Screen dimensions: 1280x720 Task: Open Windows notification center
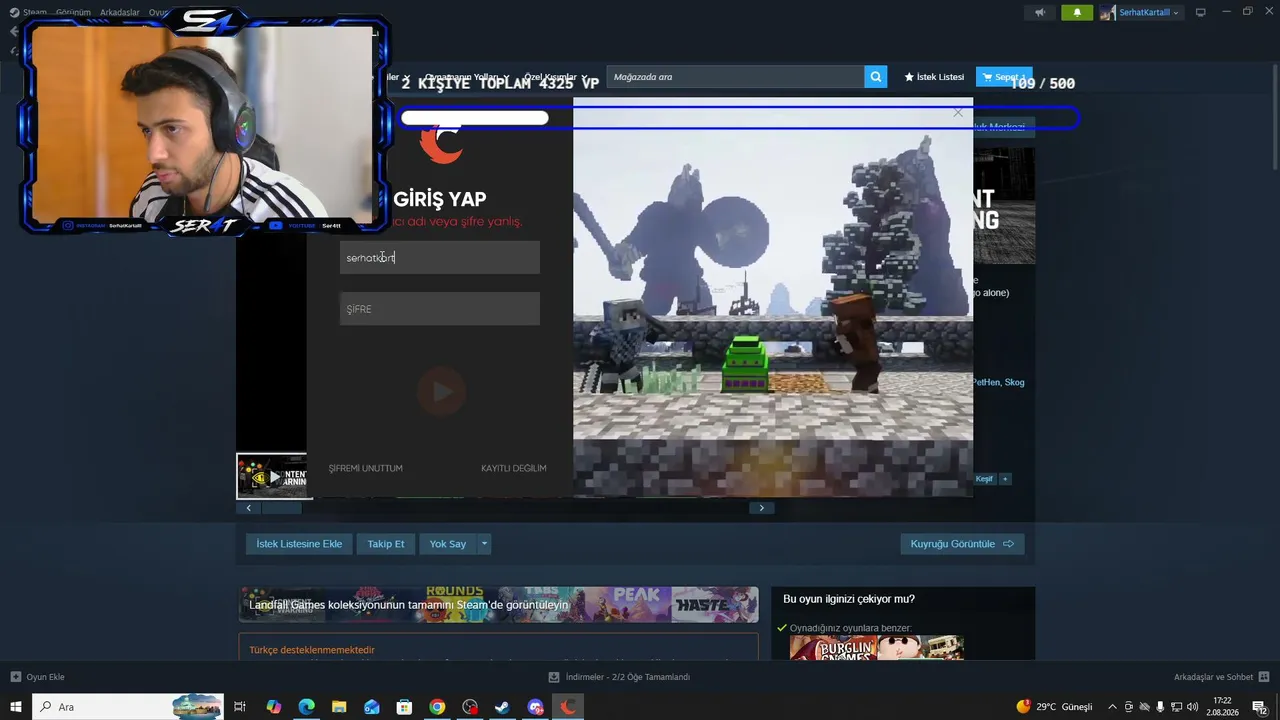(1260, 707)
